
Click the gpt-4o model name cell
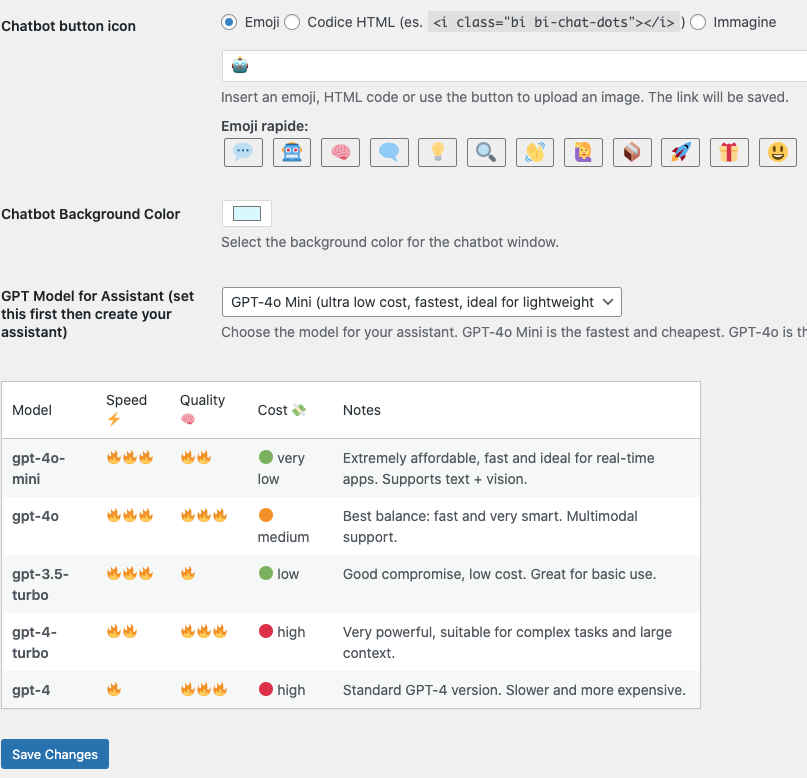pos(36,516)
